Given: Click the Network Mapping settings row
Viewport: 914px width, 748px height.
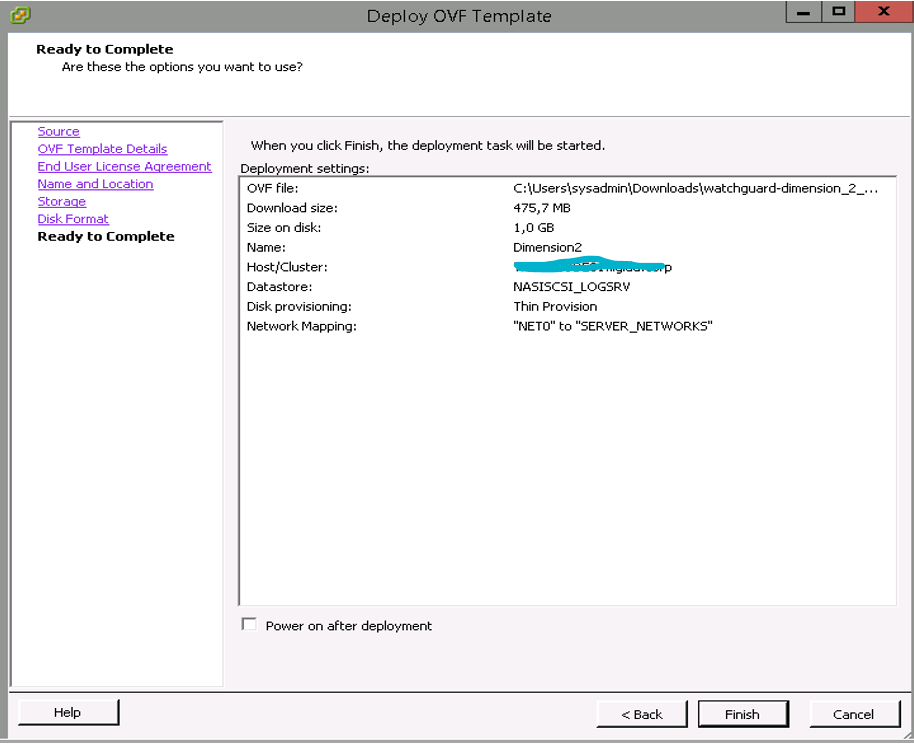Looking at the screenshot, I should click(x=560, y=326).
